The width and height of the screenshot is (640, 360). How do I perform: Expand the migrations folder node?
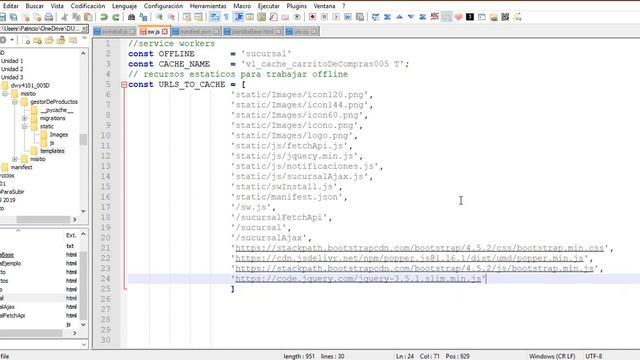coord(24,118)
